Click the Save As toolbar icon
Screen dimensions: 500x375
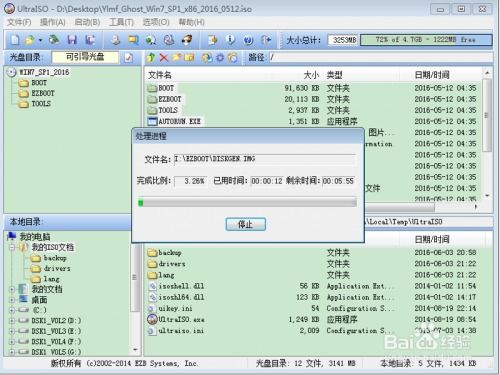coord(90,40)
